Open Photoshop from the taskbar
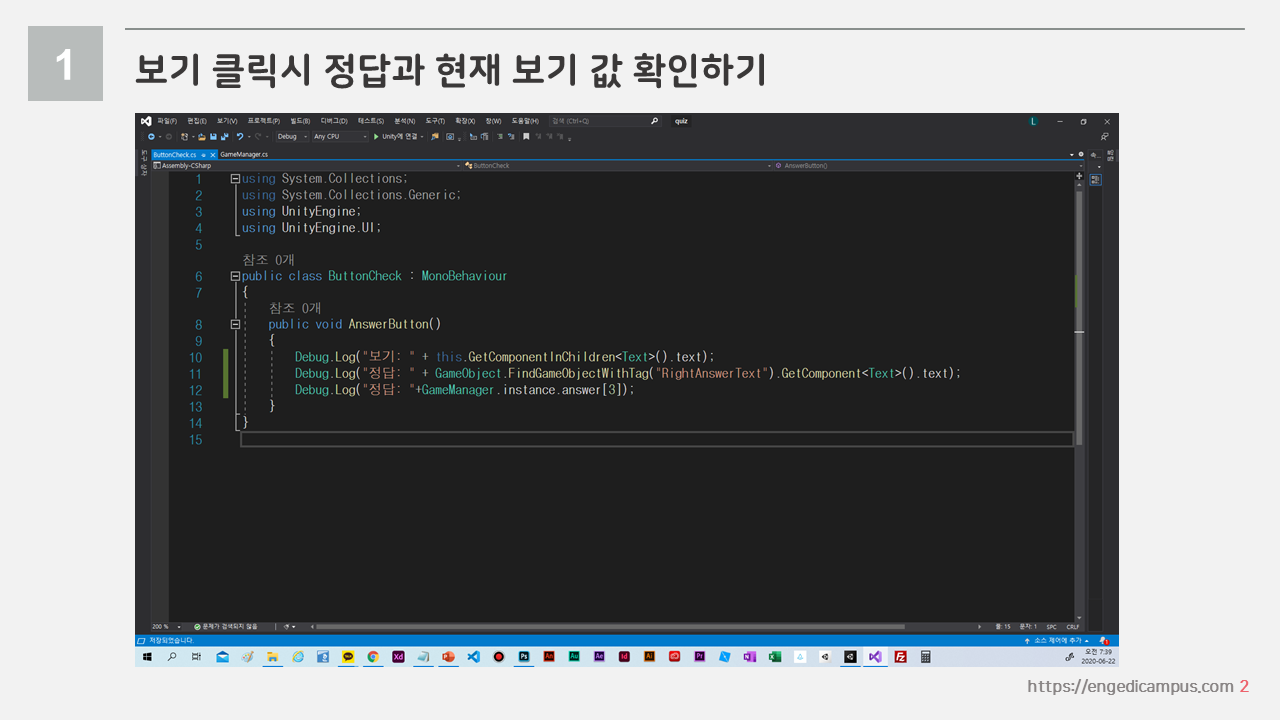 pyautogui.click(x=524, y=657)
